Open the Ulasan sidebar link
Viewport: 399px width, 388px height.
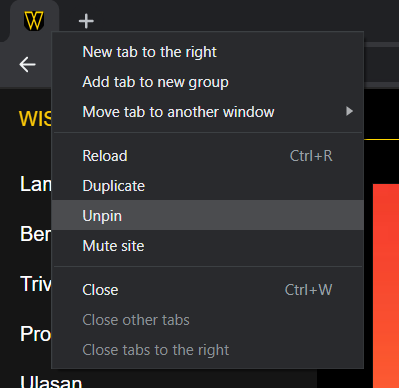[x=51, y=382]
